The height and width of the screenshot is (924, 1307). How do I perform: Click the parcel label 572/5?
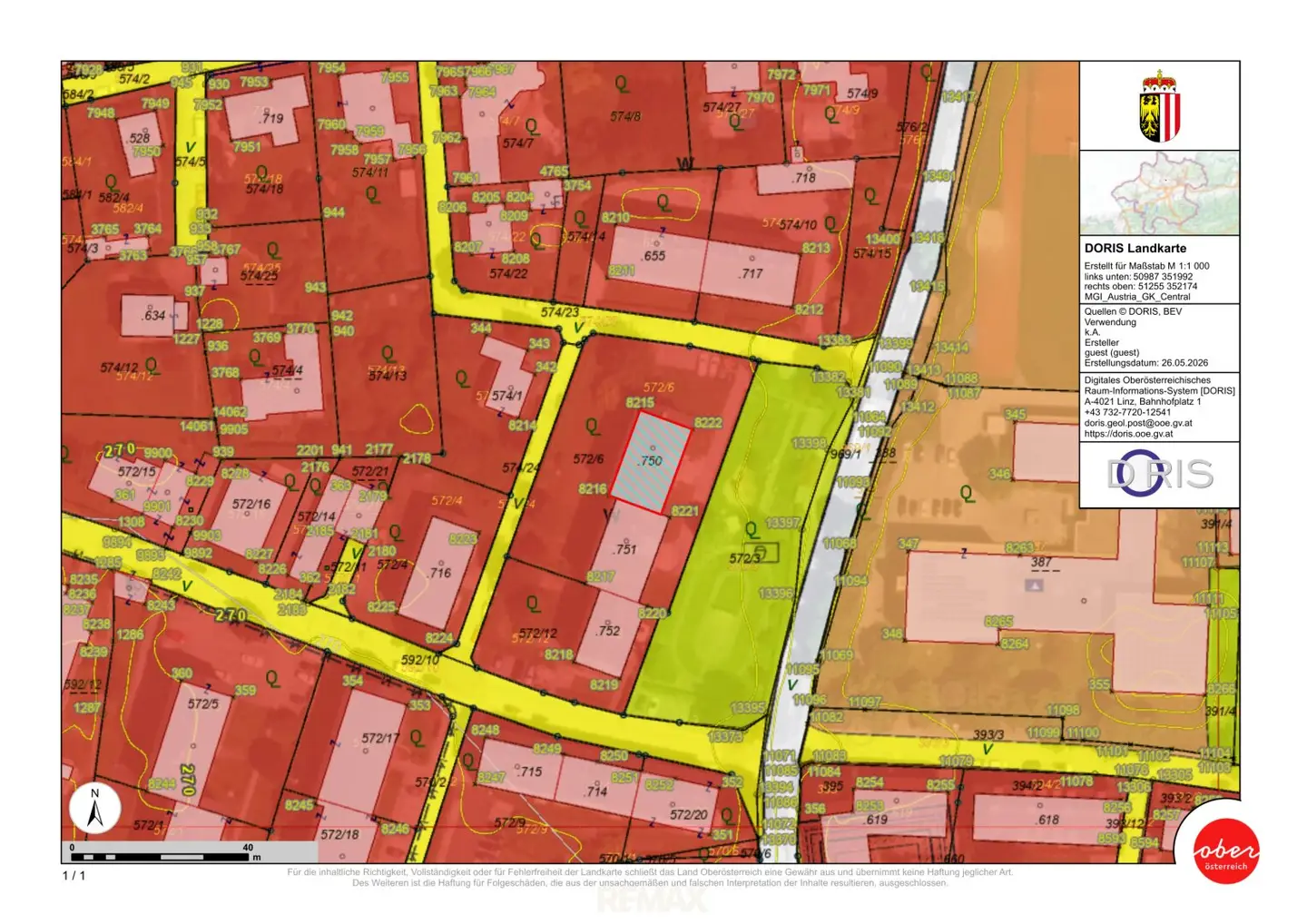coord(203,703)
